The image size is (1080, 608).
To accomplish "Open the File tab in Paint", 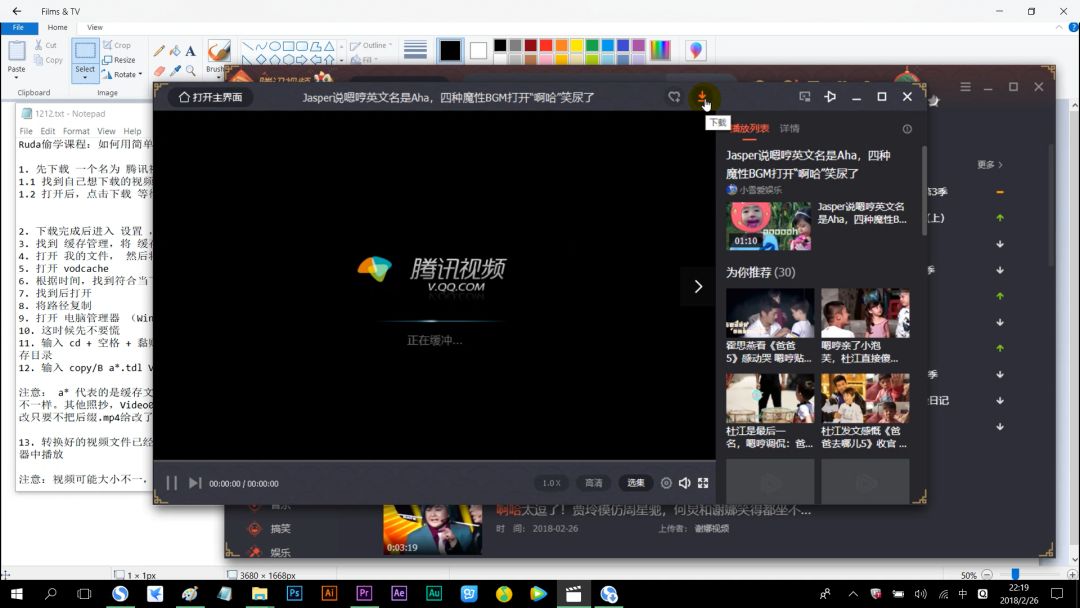I will point(19,28).
